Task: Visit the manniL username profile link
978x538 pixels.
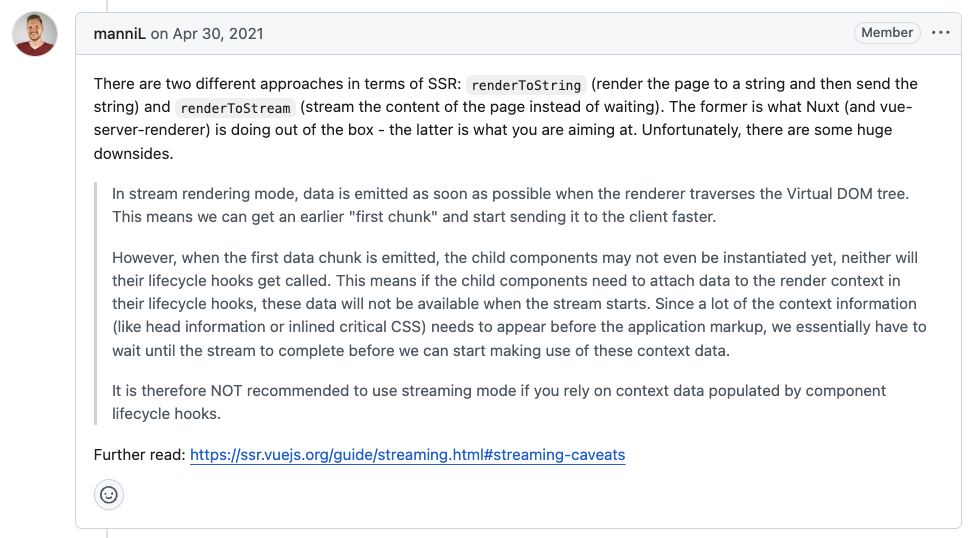Action: click(119, 34)
